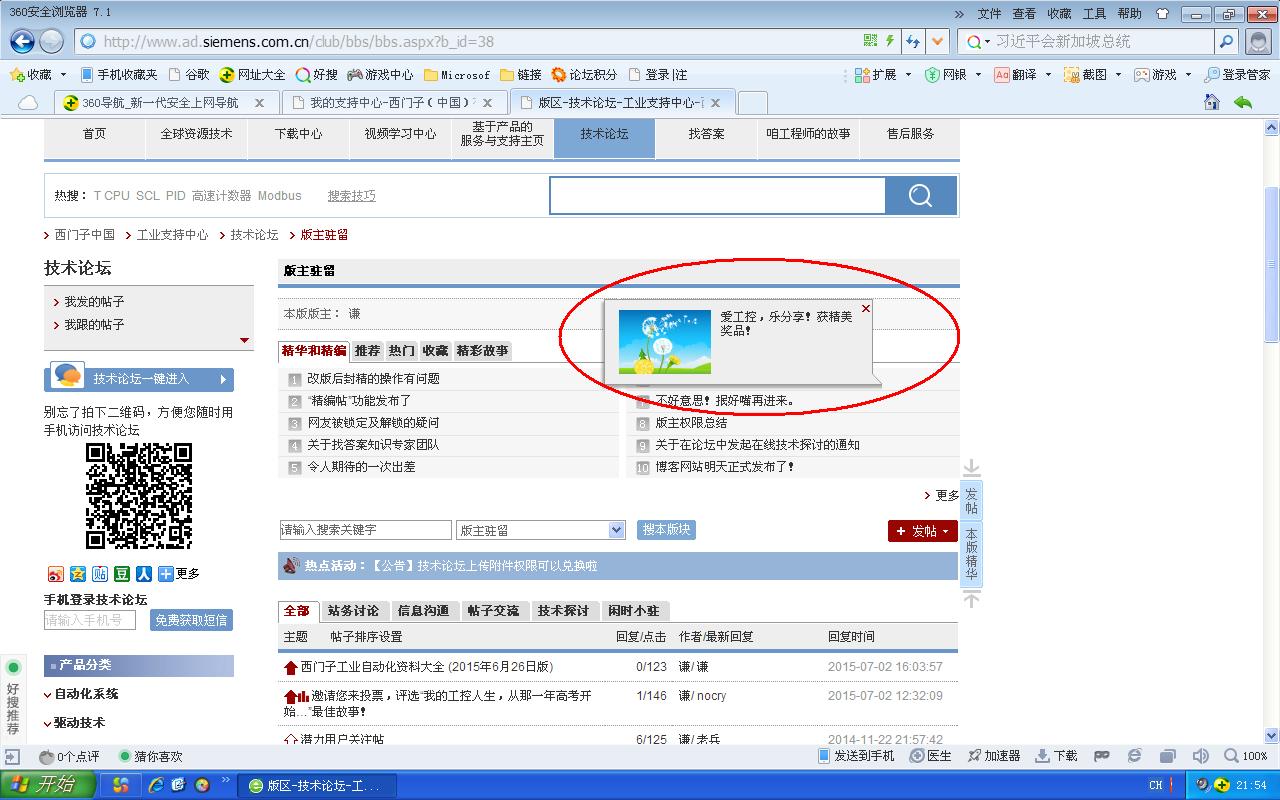This screenshot has height=800, width=1280.
Task: Click the 更多 share plus icon
Action: coord(166,574)
